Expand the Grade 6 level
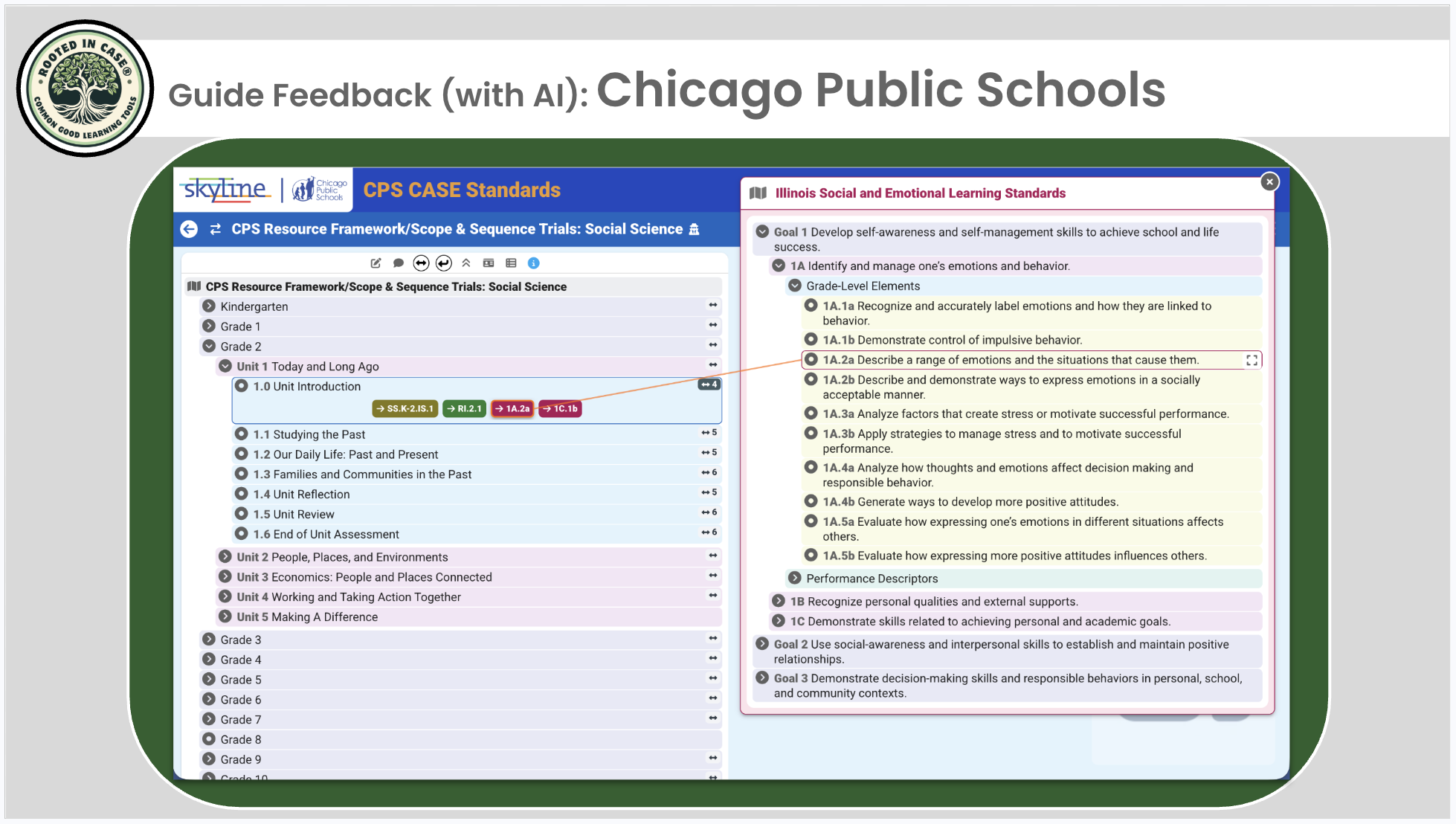Screen dimensions: 1456x824 click(x=209, y=699)
